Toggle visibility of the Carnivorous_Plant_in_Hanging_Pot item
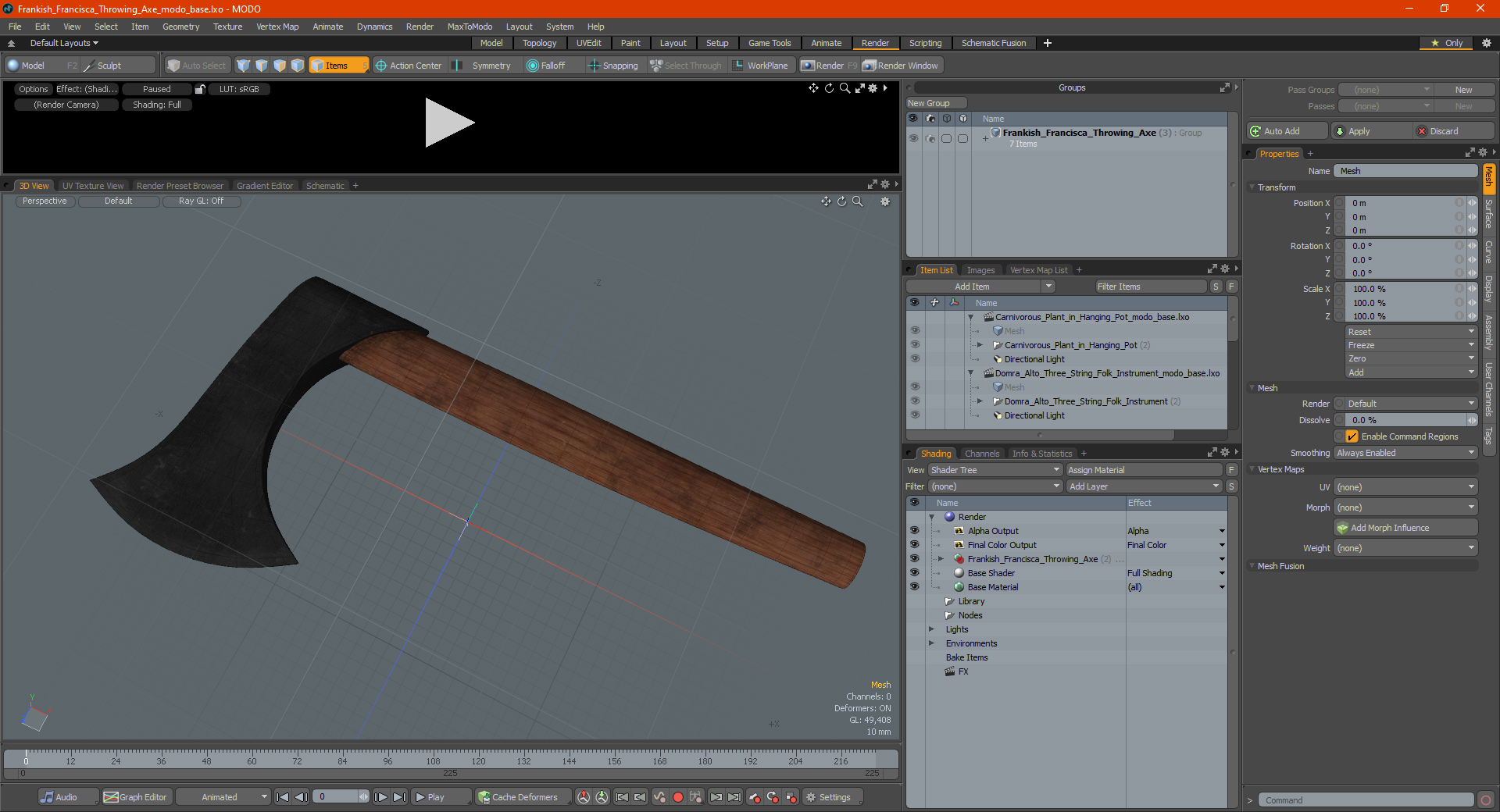Screen dimensions: 1500x812 915,345
